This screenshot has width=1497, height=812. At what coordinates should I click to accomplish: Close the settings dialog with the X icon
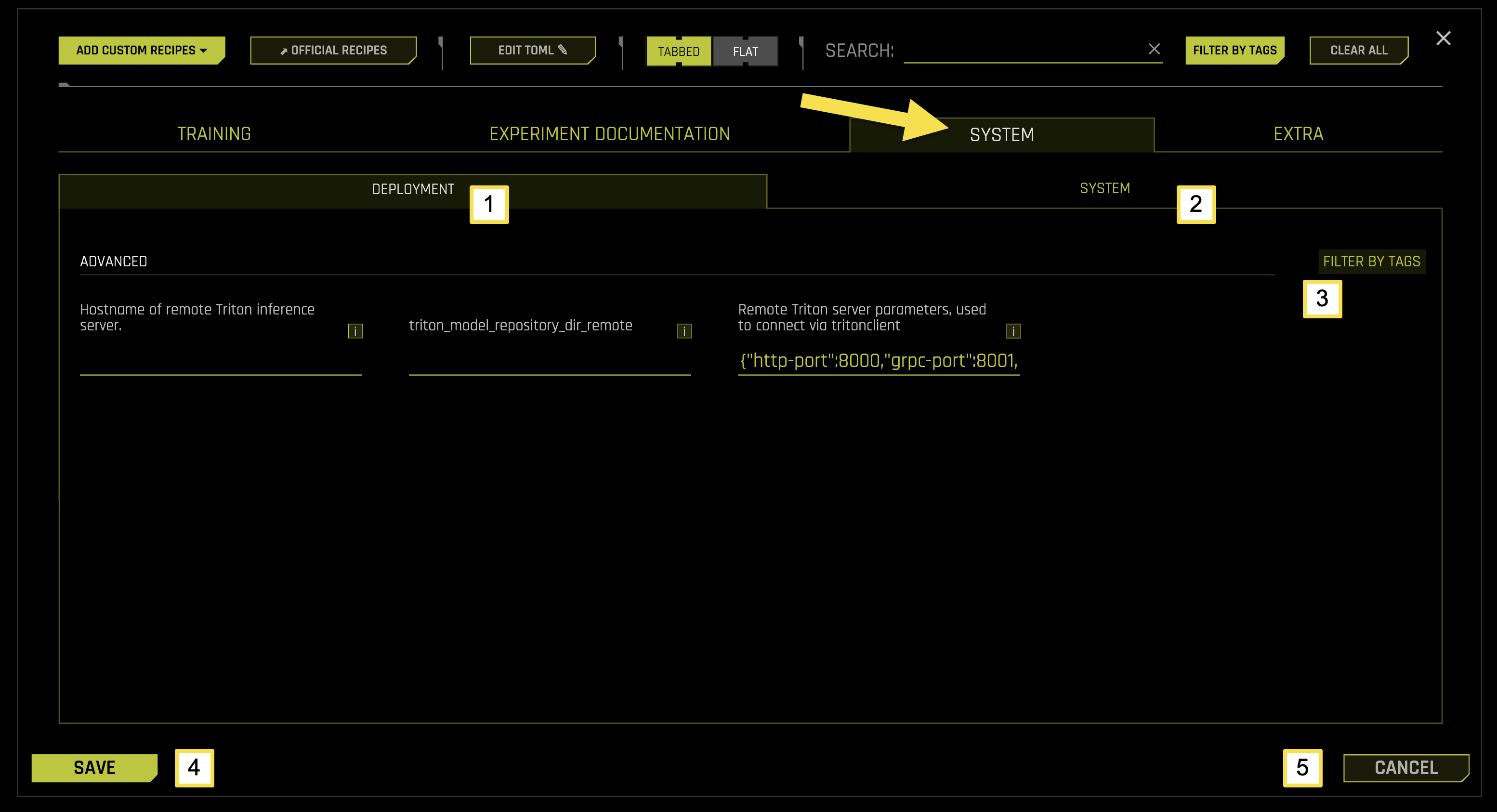[x=1444, y=38]
